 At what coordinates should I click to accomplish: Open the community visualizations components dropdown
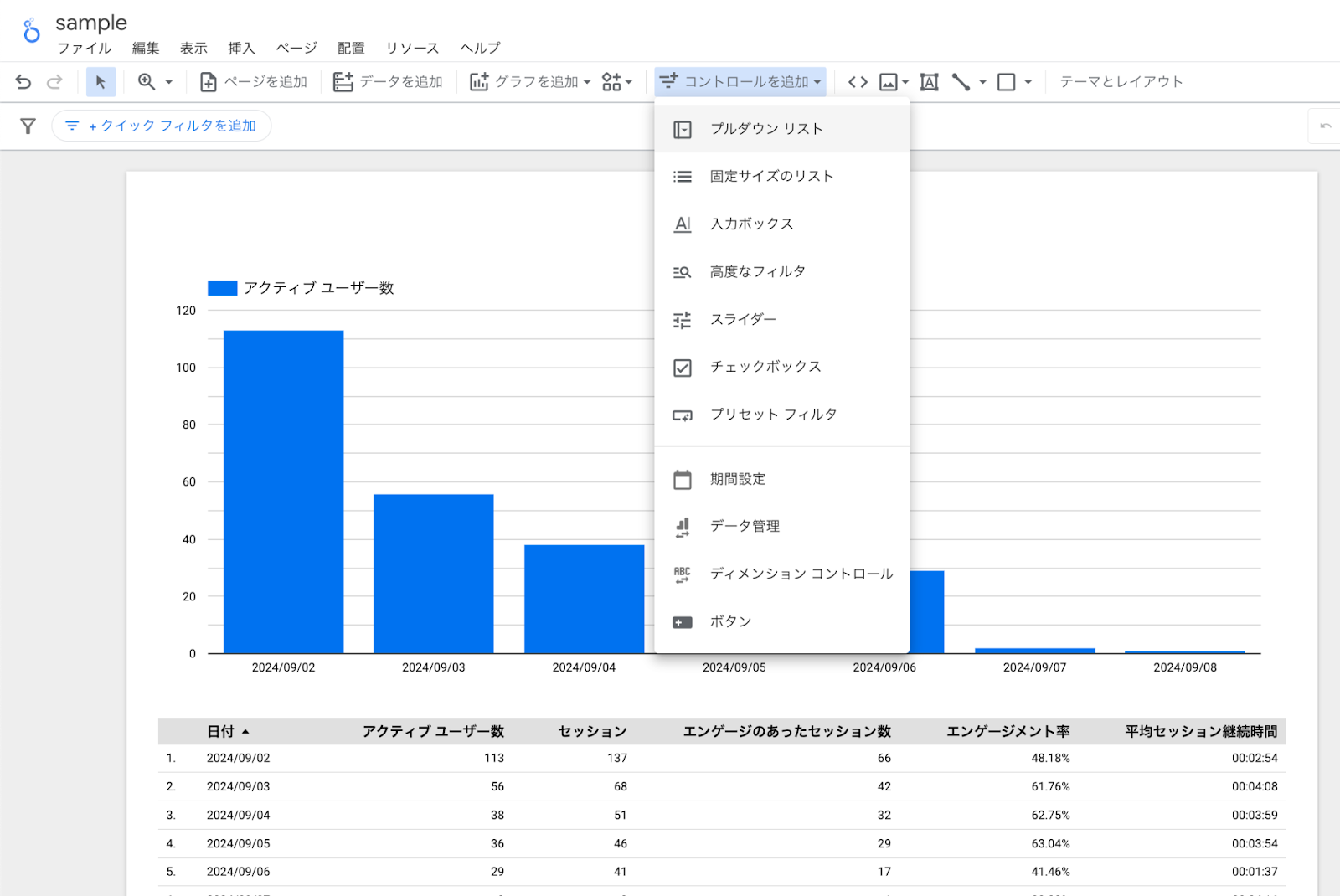[617, 82]
